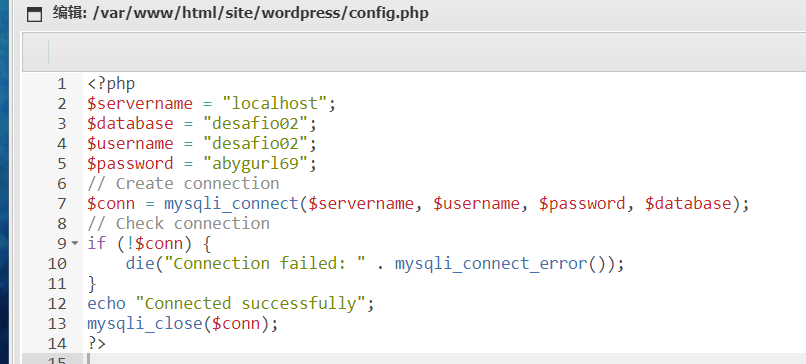Click the window icon beside the file title
The height and width of the screenshot is (364, 806).
coord(34,14)
